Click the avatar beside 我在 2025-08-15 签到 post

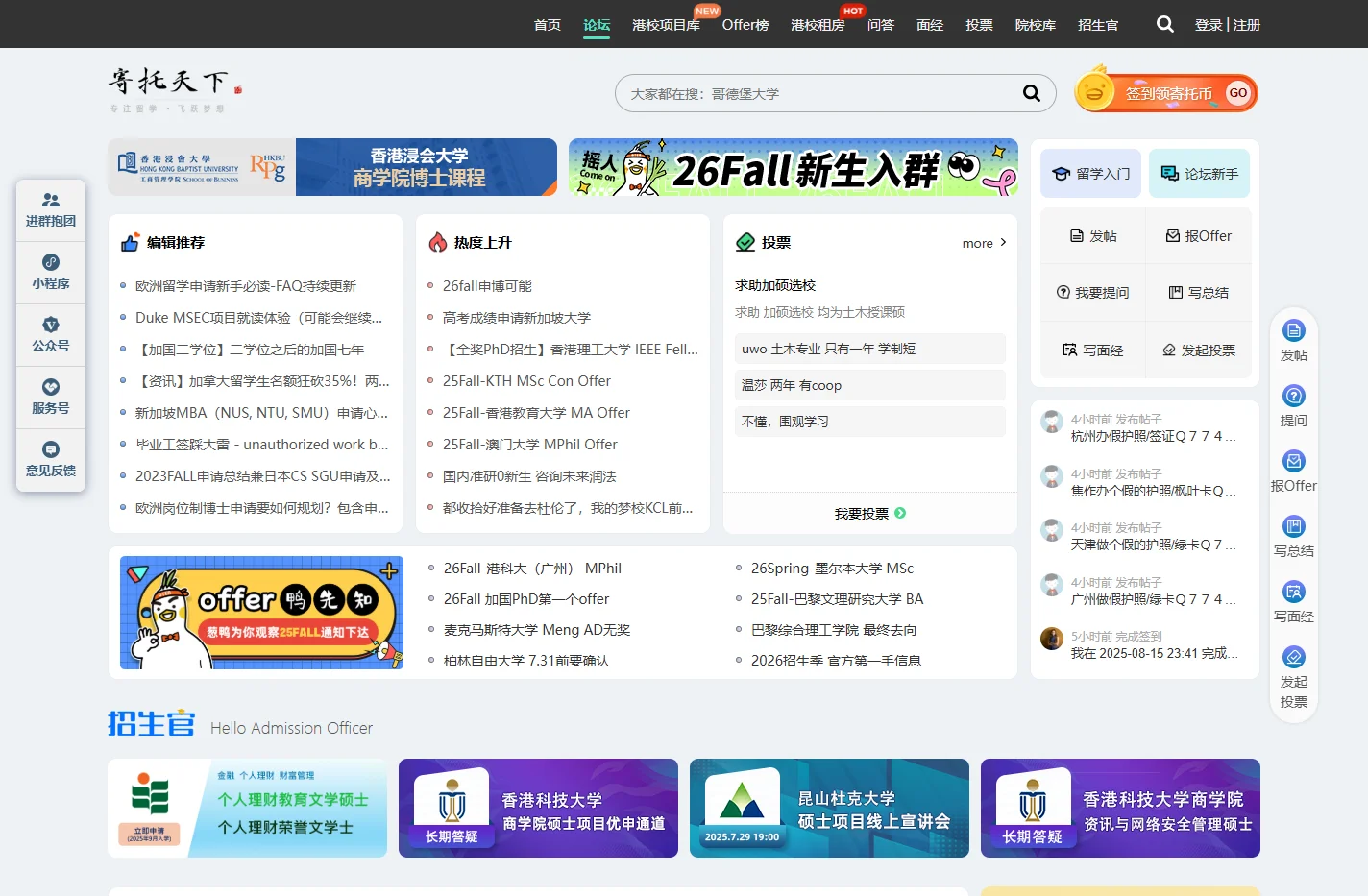click(x=1052, y=639)
